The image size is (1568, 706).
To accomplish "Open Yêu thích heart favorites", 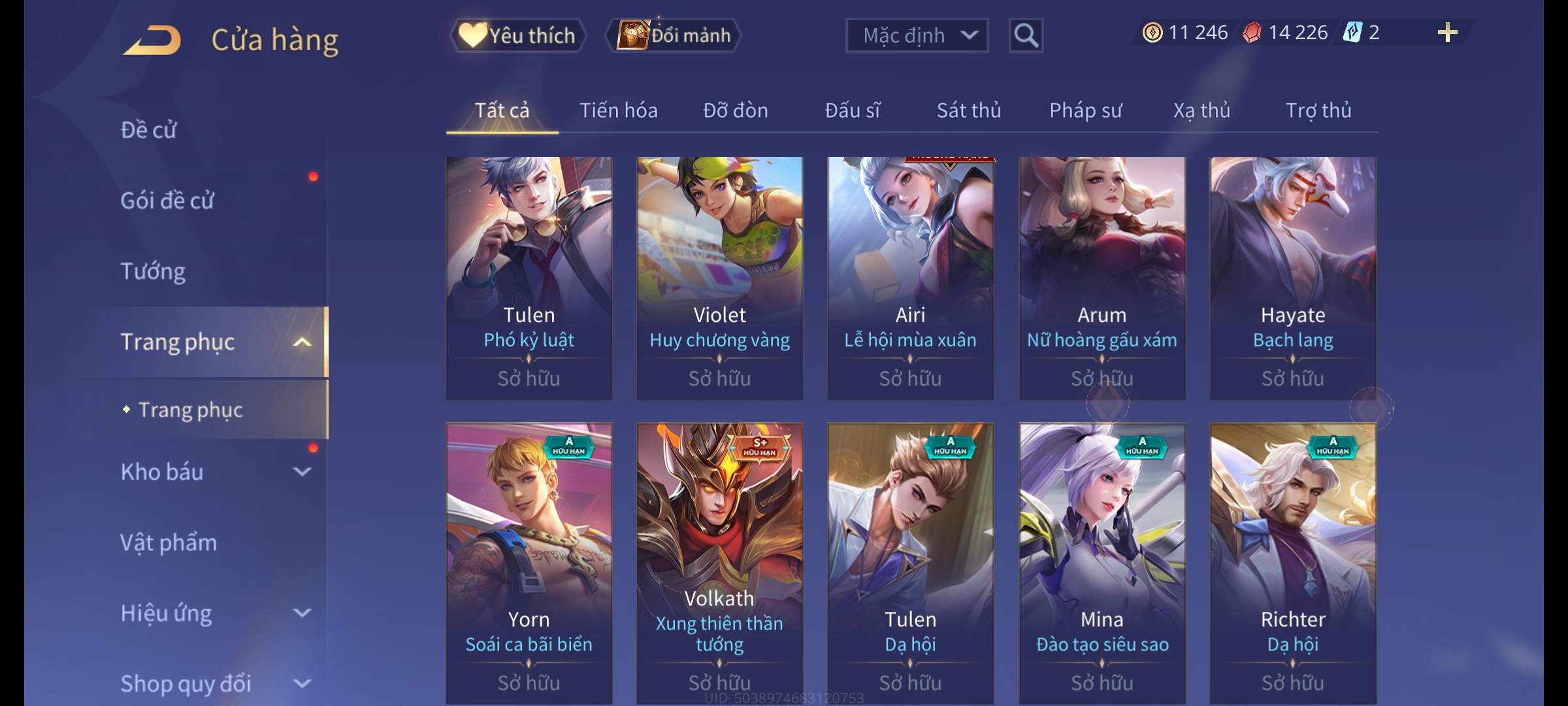I will pos(517,35).
